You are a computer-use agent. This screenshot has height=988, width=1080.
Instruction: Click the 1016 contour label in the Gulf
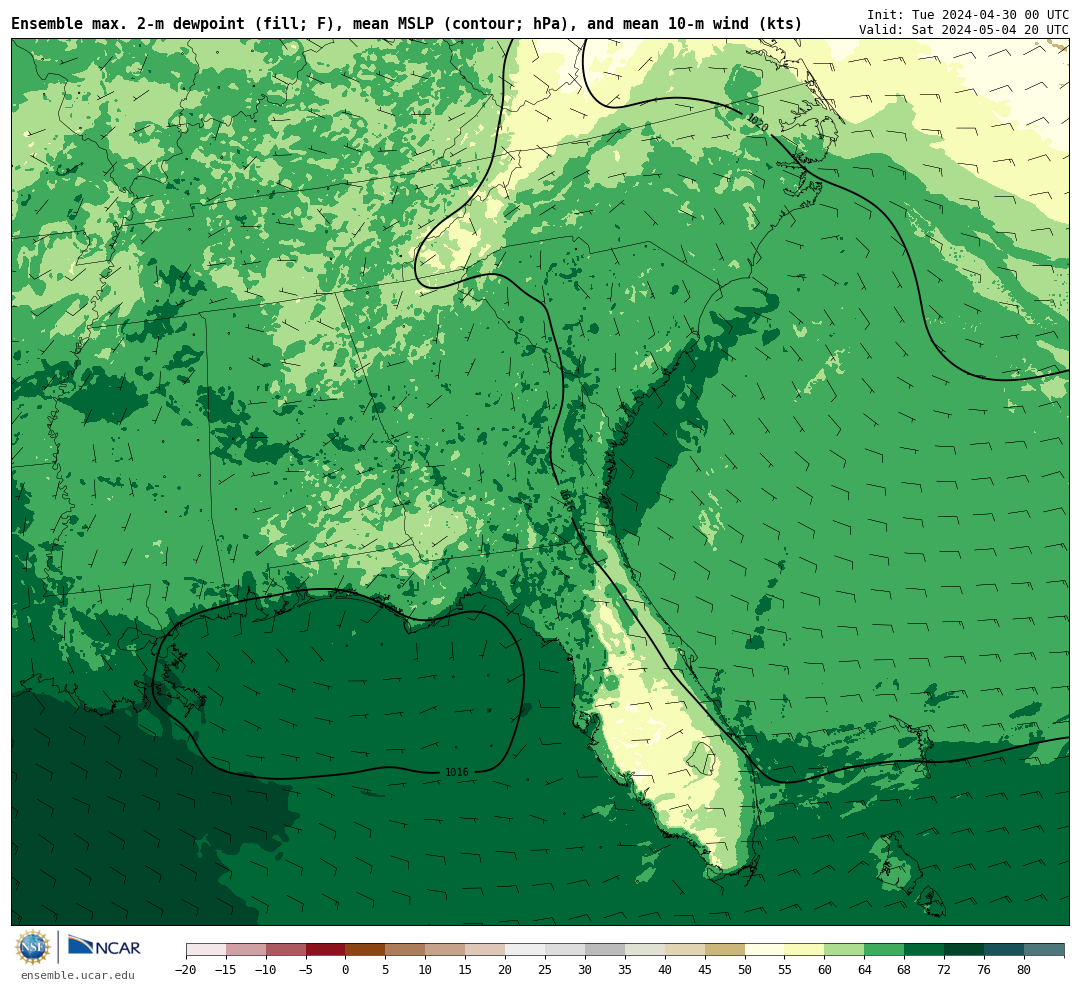(x=457, y=772)
